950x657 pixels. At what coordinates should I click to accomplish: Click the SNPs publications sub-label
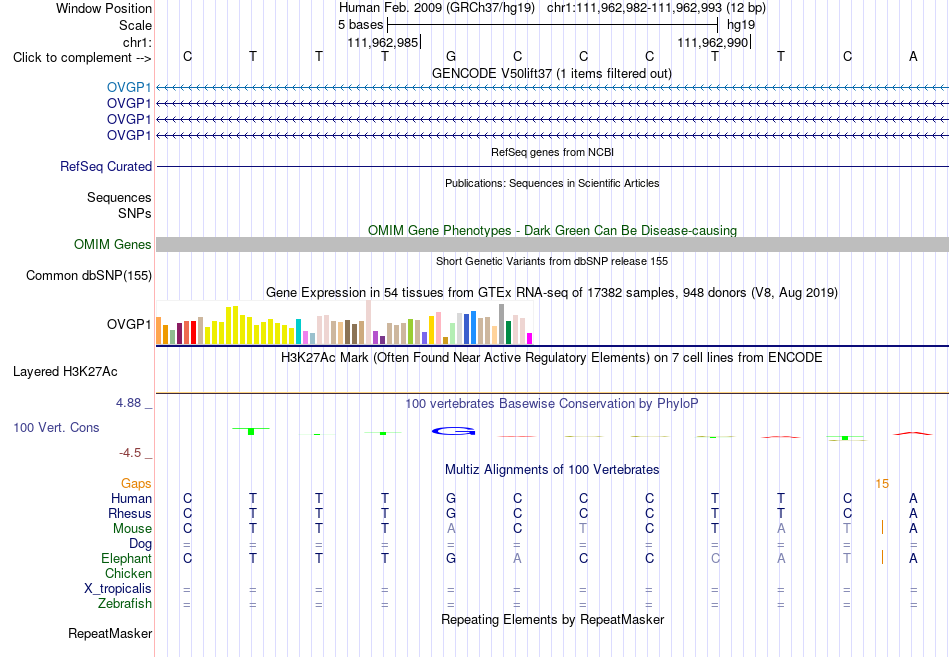[x=135, y=213]
